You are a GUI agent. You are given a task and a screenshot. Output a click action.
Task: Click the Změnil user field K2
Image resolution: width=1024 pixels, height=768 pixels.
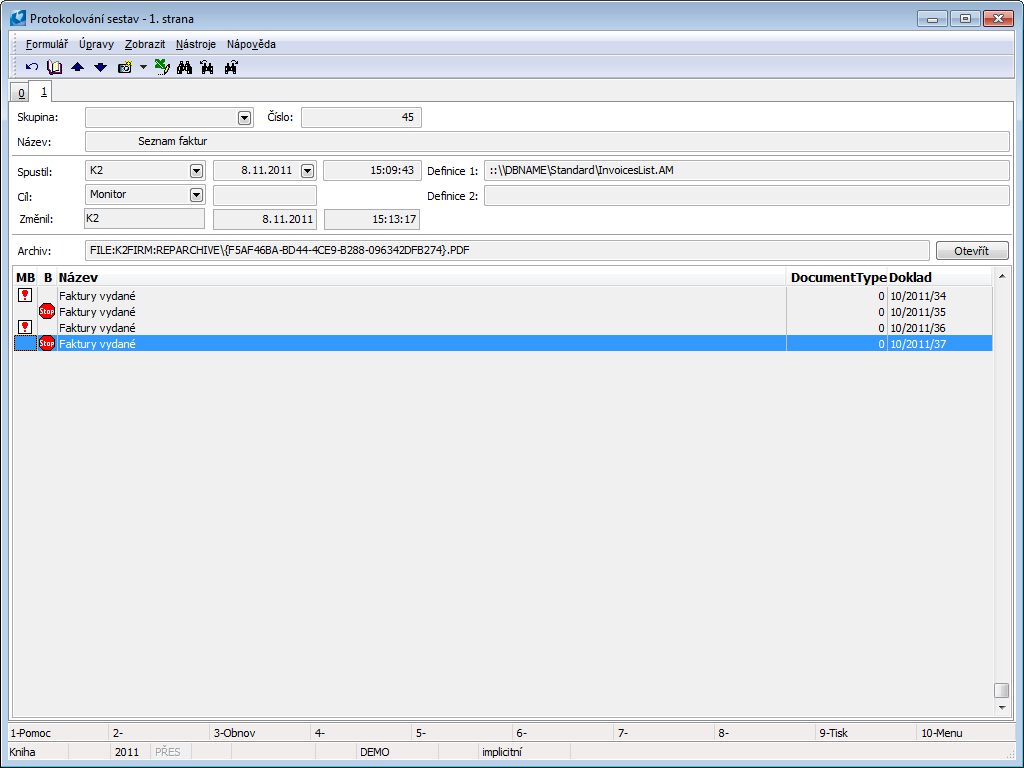coord(144,218)
